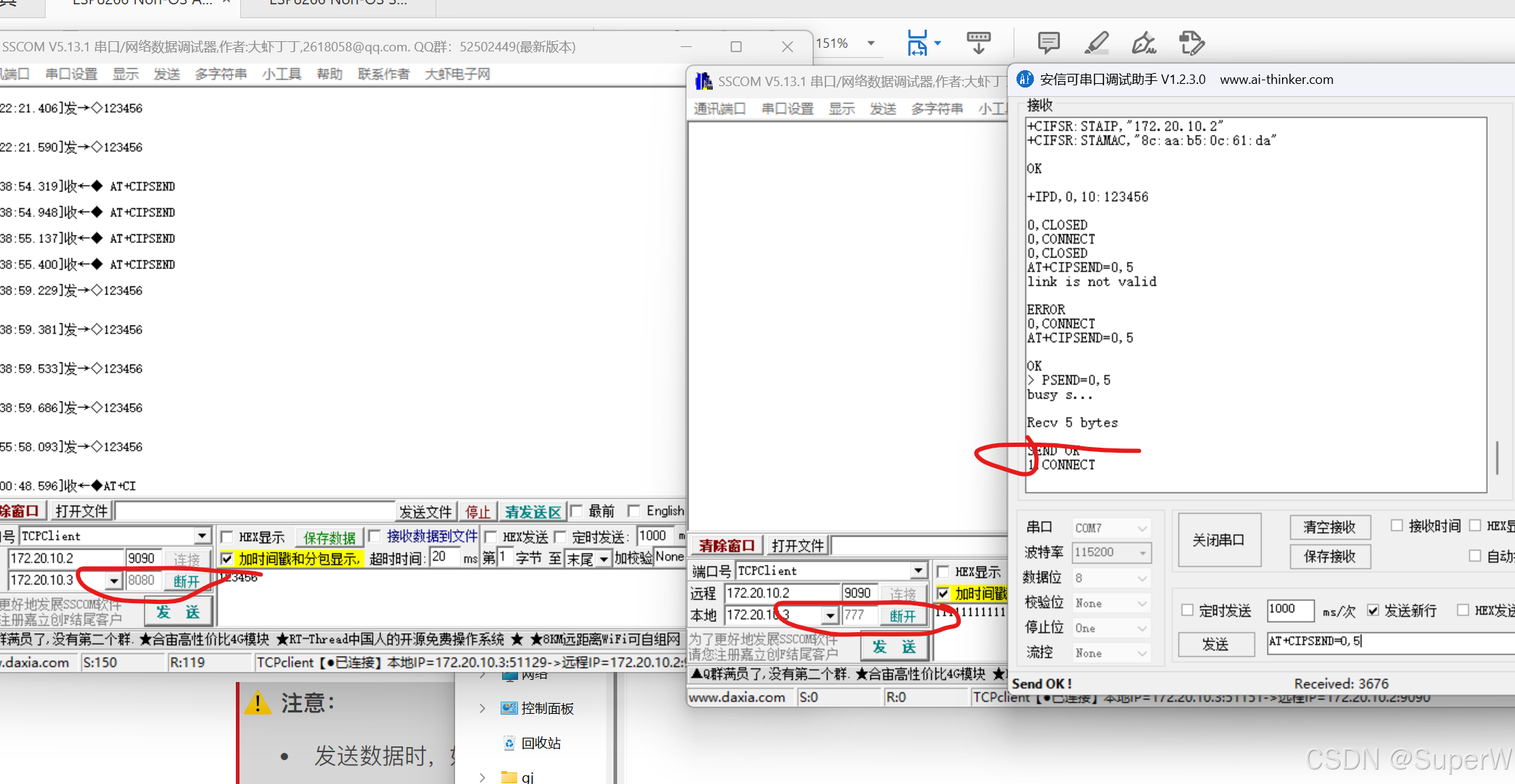The height and width of the screenshot is (784, 1515).
Task: Click the edit document stamp icon
Action: click(x=1191, y=43)
